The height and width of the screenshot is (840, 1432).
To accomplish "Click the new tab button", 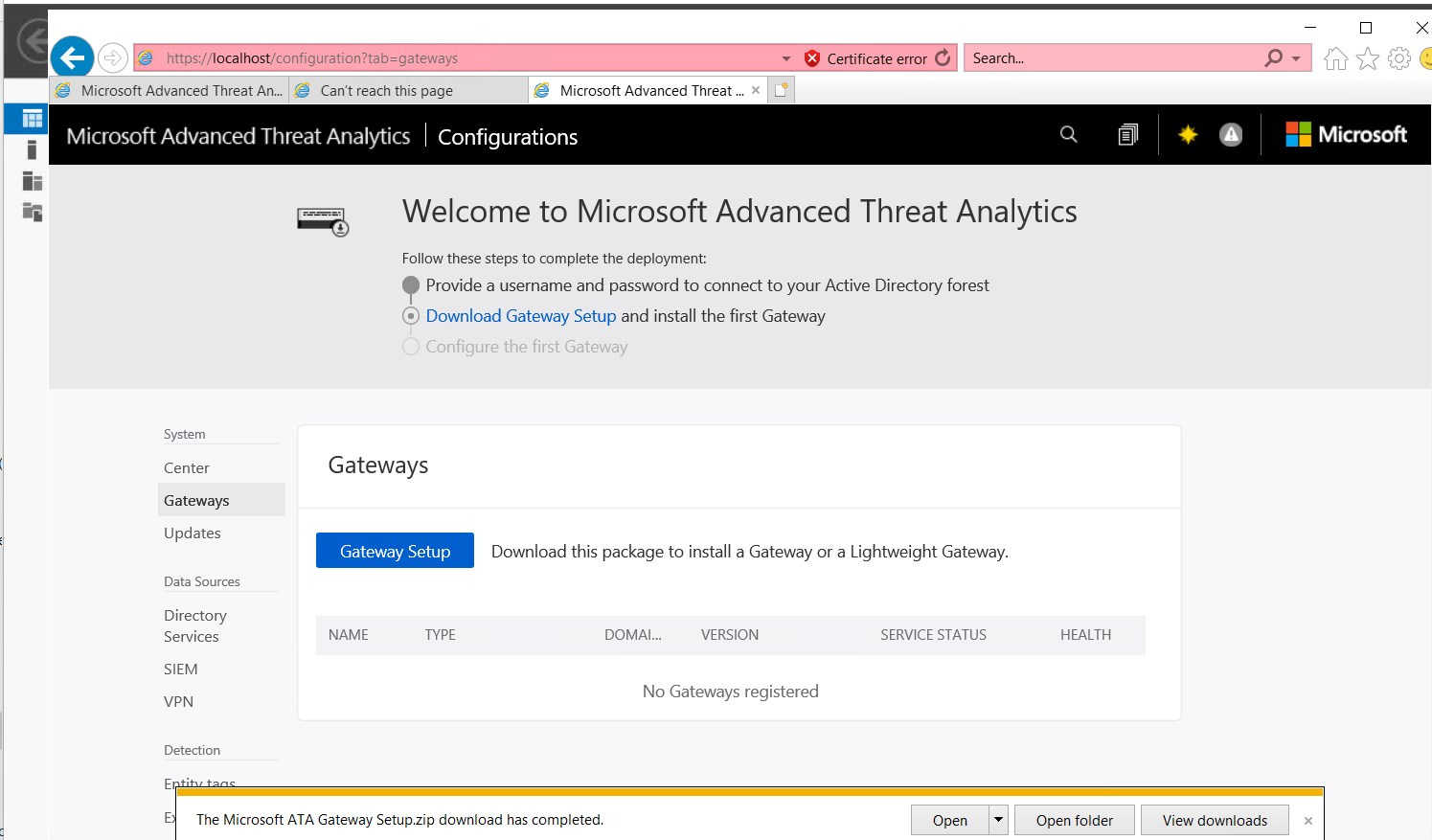I will tap(782, 90).
